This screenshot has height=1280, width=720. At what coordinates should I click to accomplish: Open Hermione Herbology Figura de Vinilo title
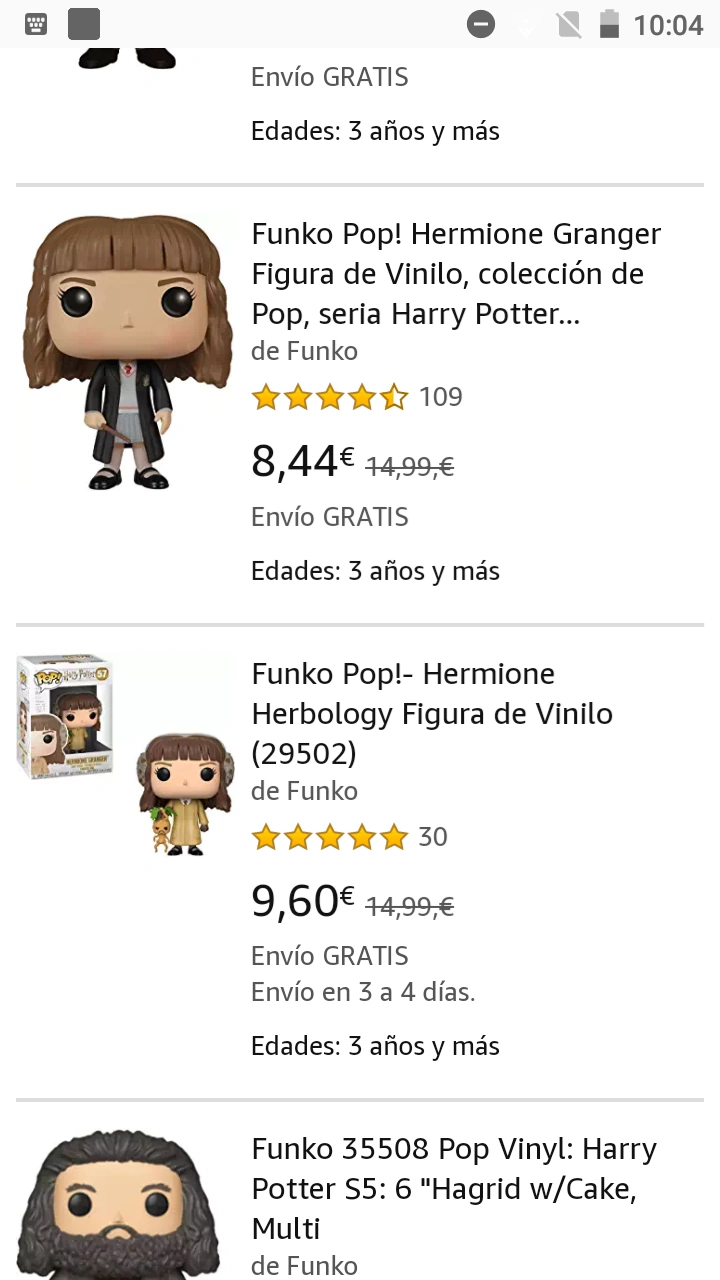pyautogui.click(x=432, y=713)
